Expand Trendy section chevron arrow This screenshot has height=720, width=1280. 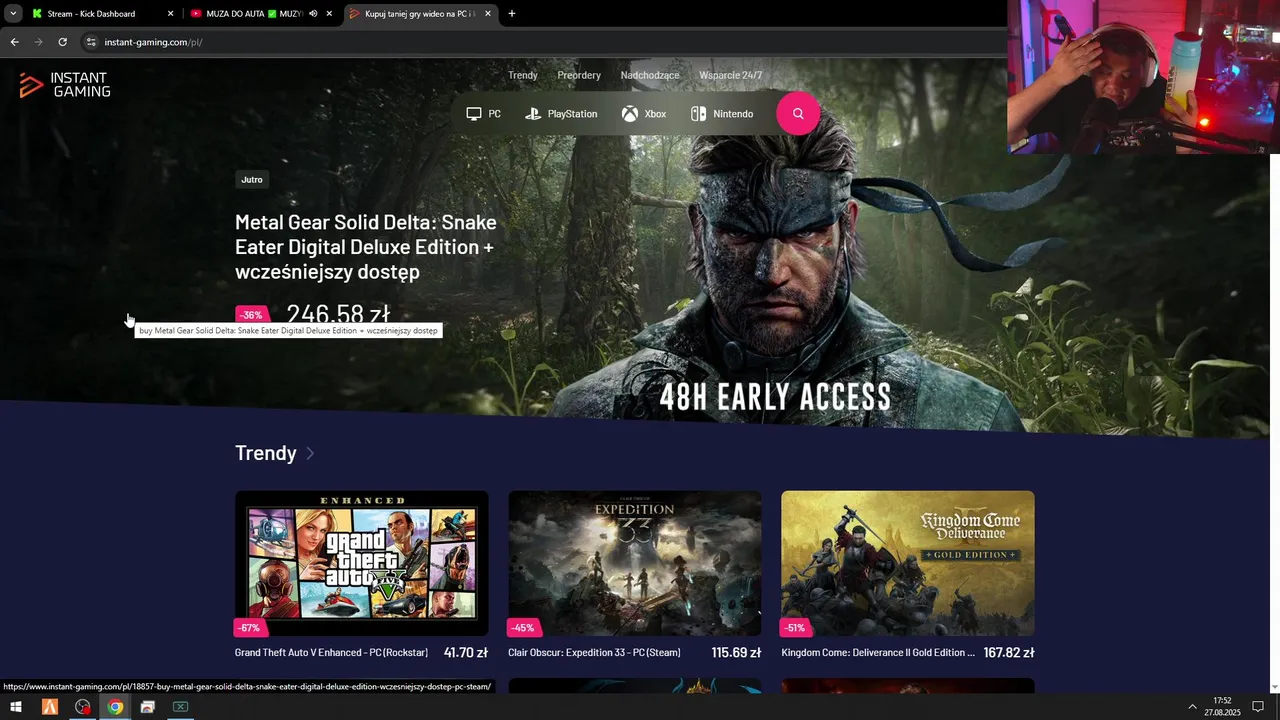(310, 453)
